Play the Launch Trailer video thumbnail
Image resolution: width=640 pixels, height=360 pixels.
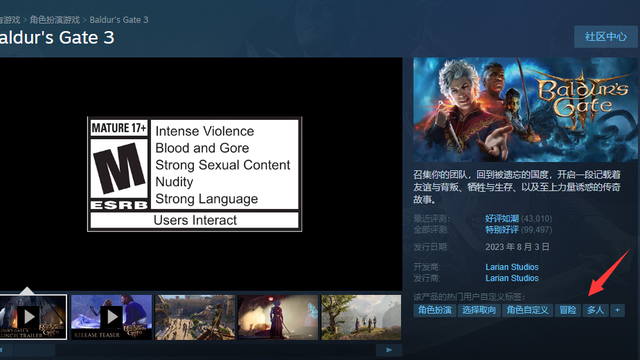tap(33, 317)
